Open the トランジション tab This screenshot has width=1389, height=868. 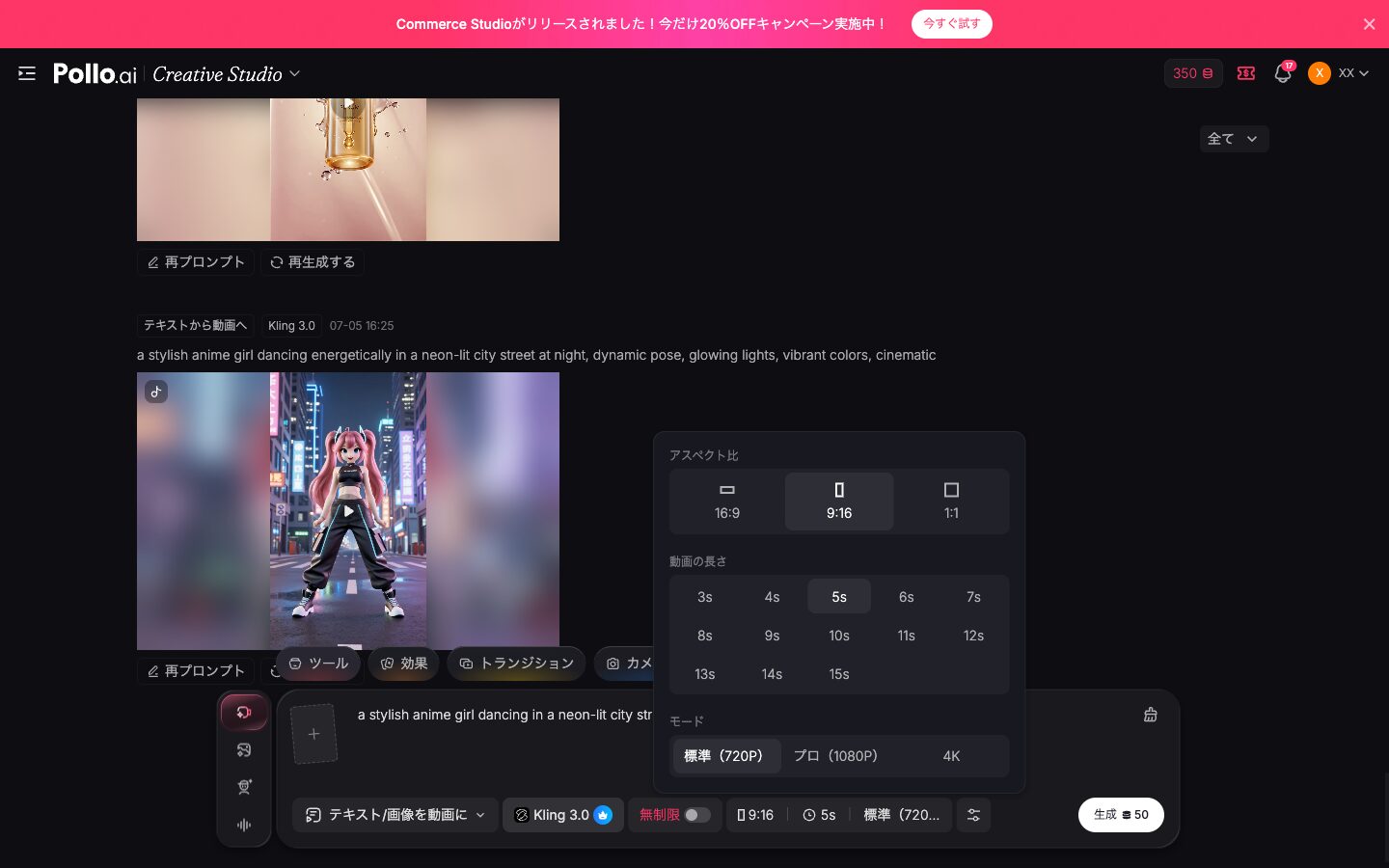pyautogui.click(x=517, y=664)
